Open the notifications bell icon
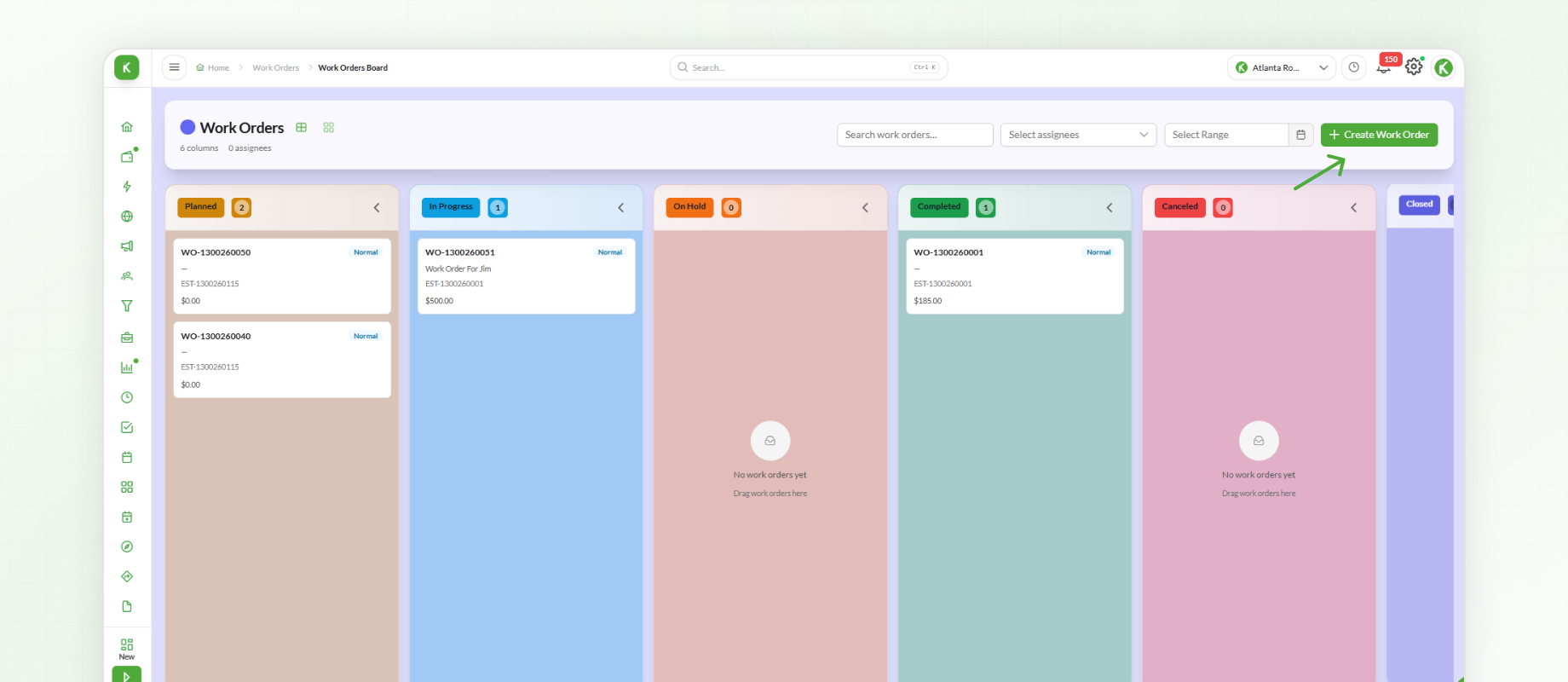This screenshot has width=1568, height=682. (x=1383, y=67)
